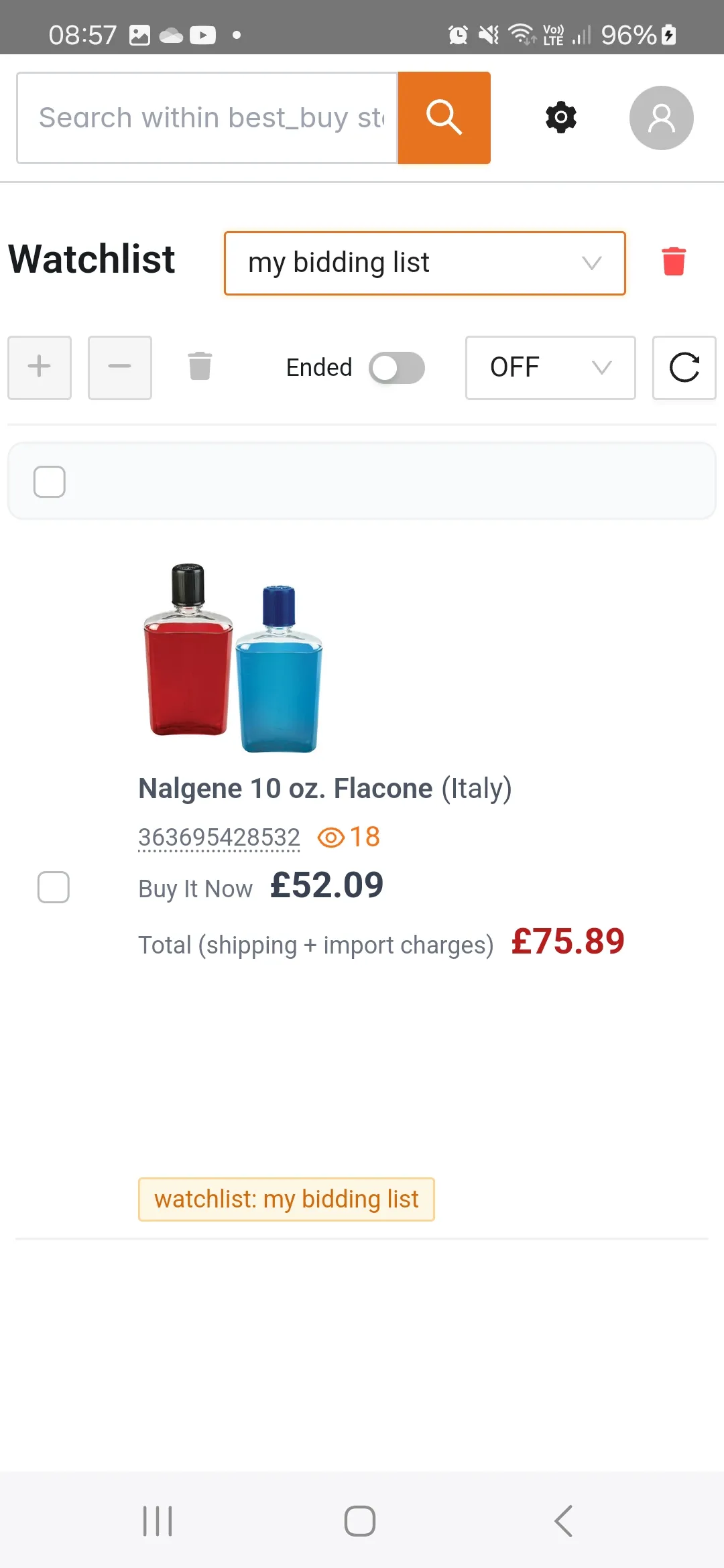Open the user profile avatar
Viewport: 724px width, 1568px height.
tap(661, 118)
